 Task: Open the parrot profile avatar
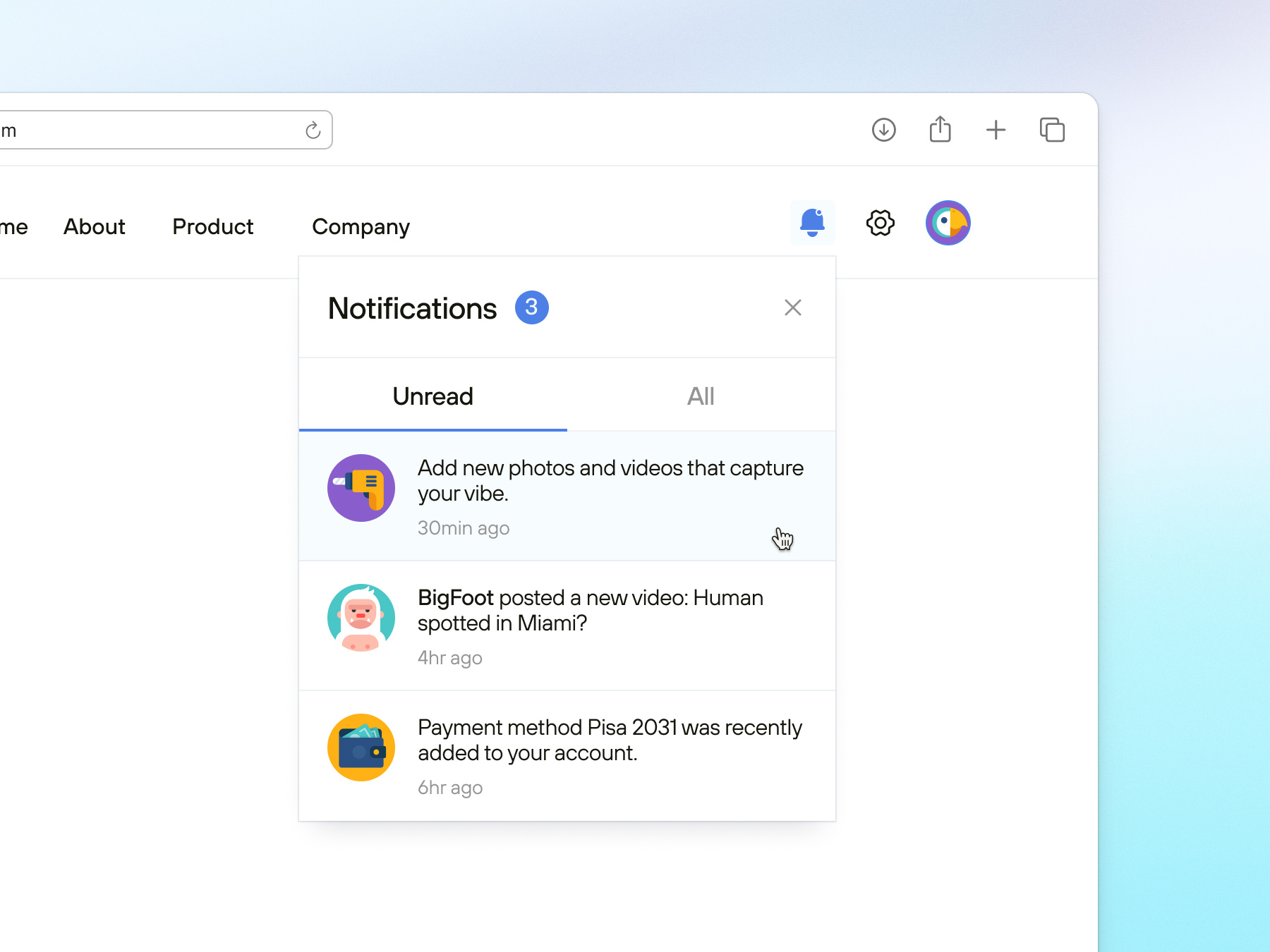[x=948, y=223]
